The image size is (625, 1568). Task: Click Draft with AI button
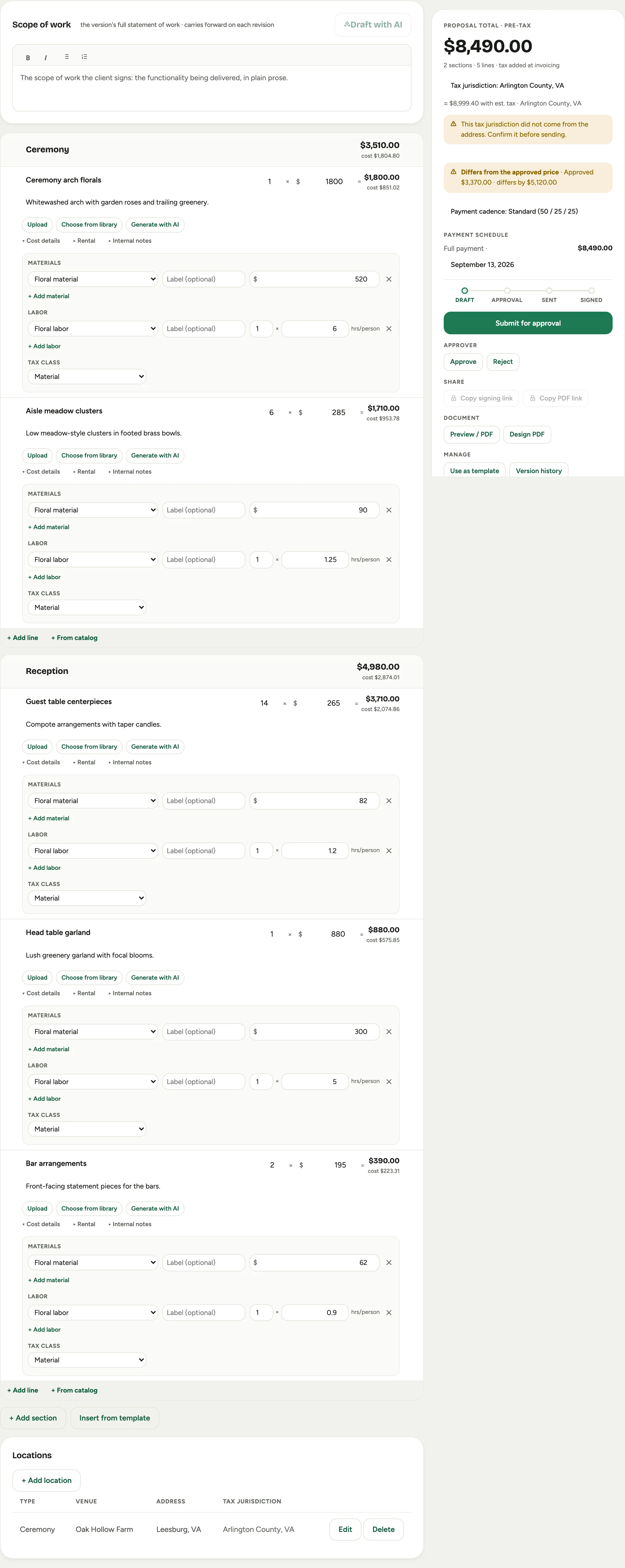(373, 25)
